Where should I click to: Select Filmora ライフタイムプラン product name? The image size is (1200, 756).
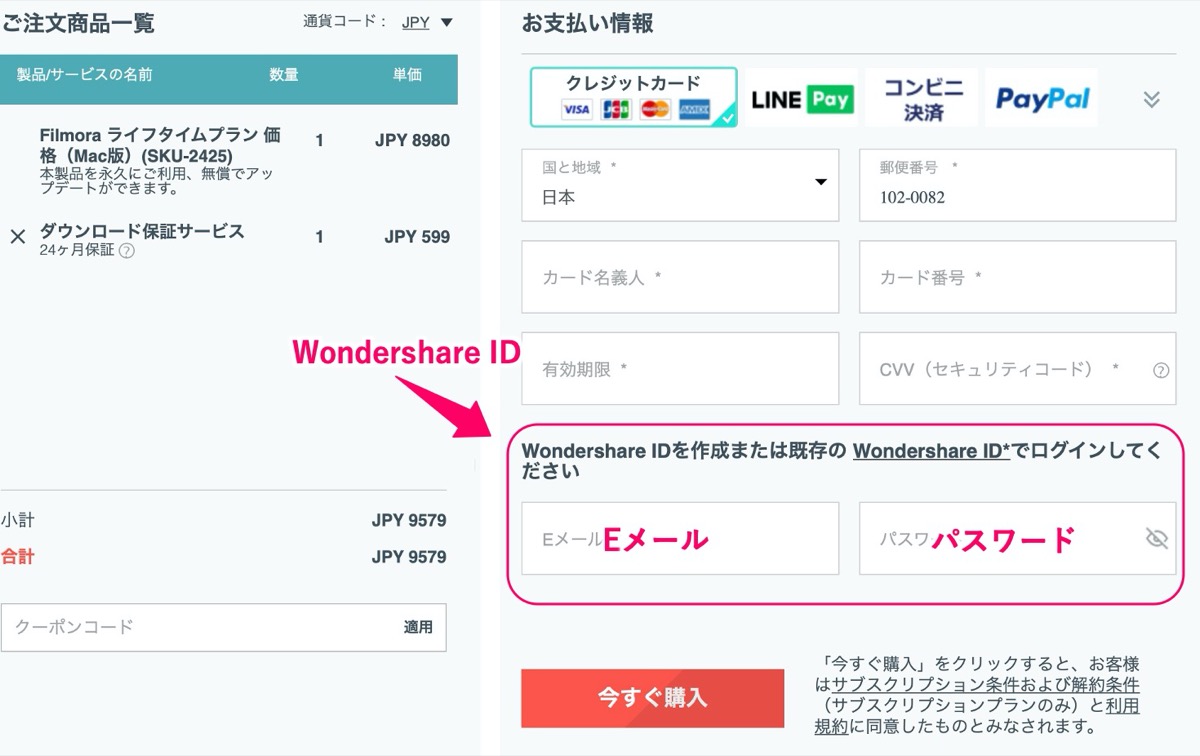coord(160,146)
